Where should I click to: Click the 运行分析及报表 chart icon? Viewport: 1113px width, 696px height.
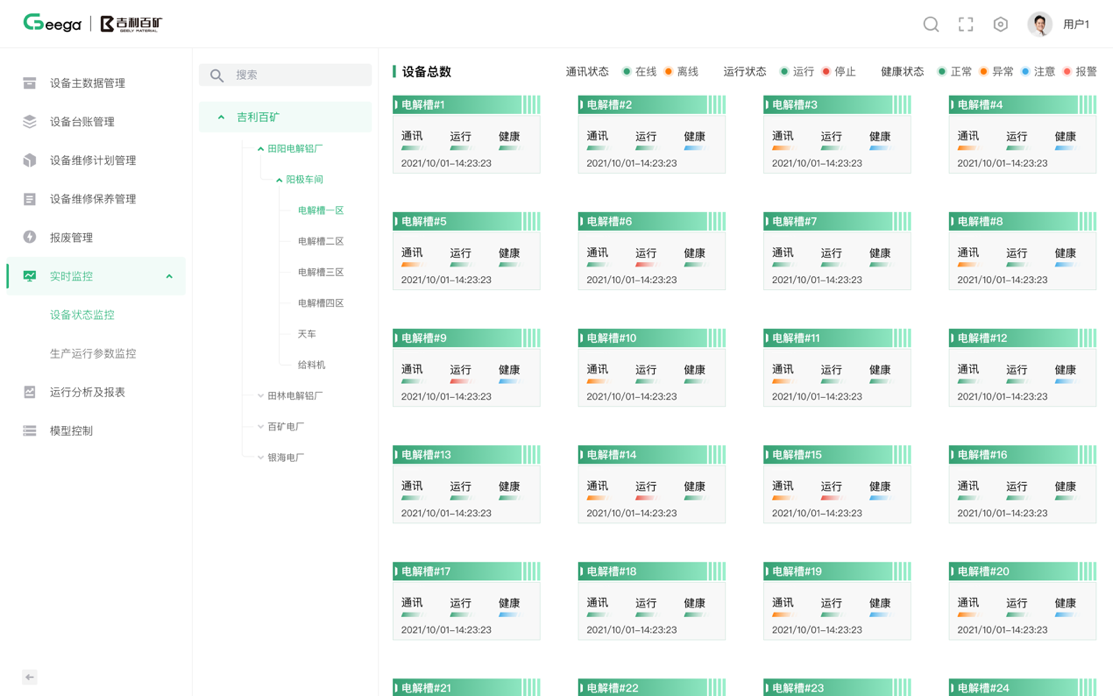[30, 392]
